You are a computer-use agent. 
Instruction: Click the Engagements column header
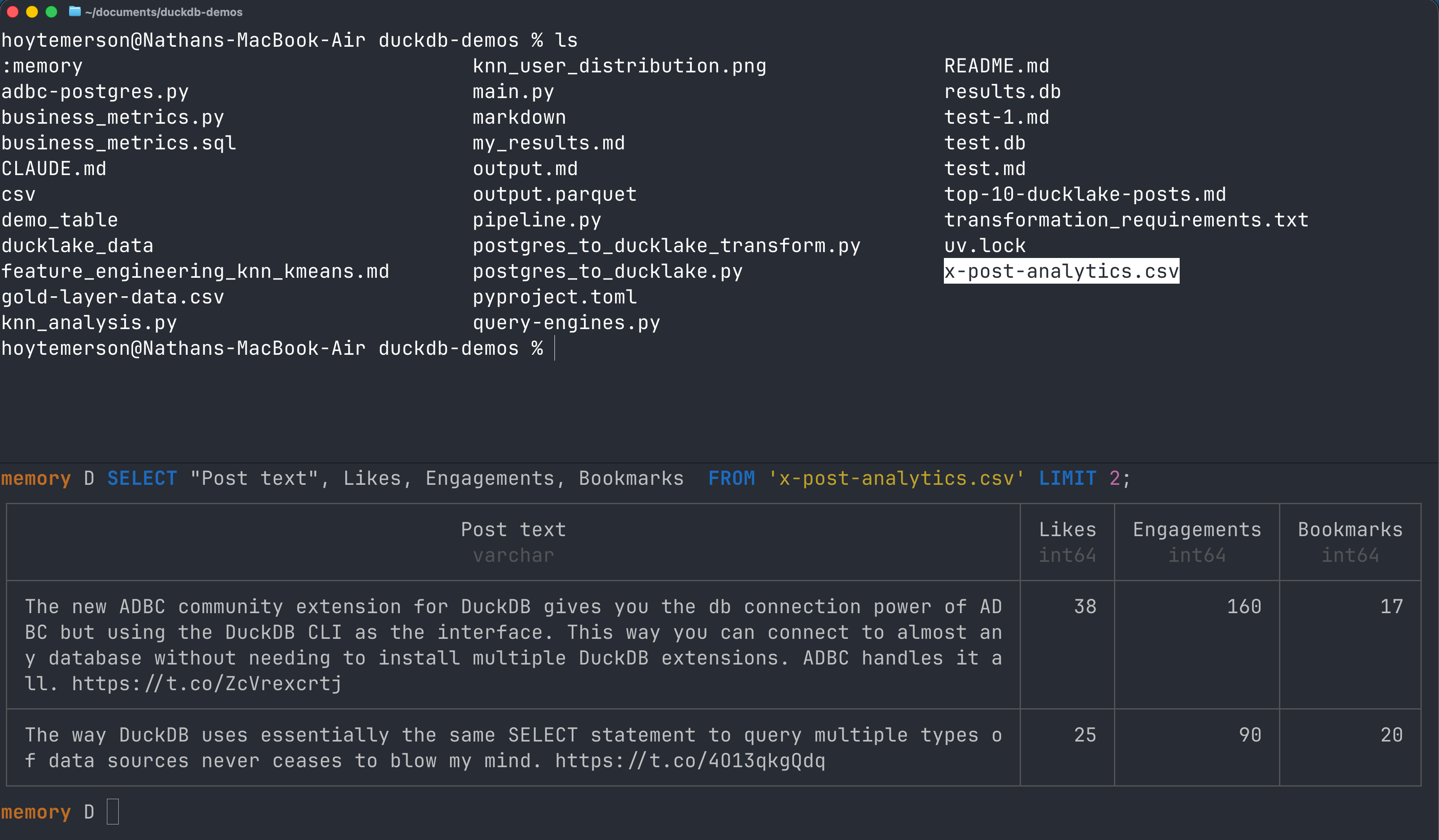tap(1197, 529)
